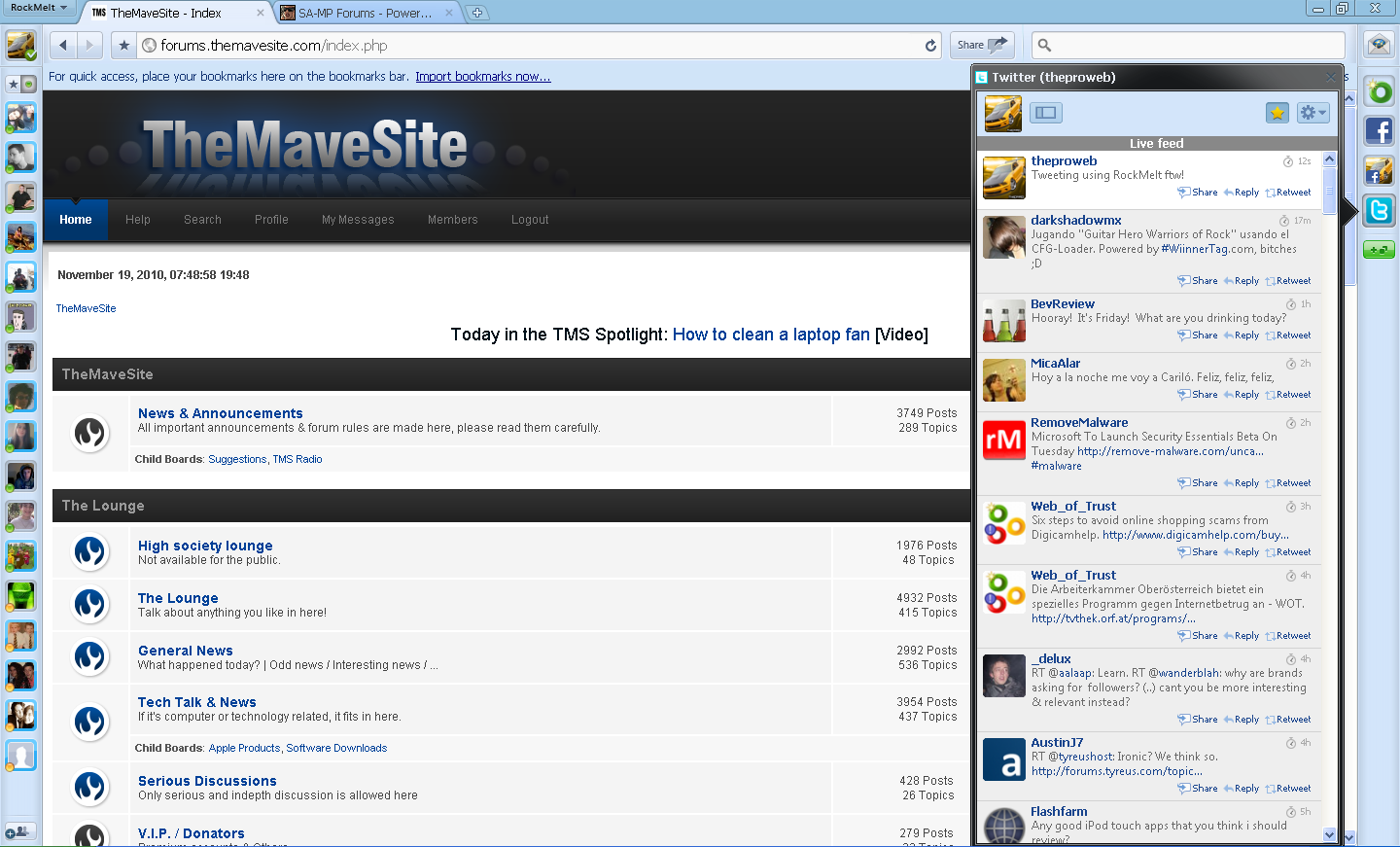Retweet RemoveMalware's tweet
1400x847 pixels.
pos(1288,483)
